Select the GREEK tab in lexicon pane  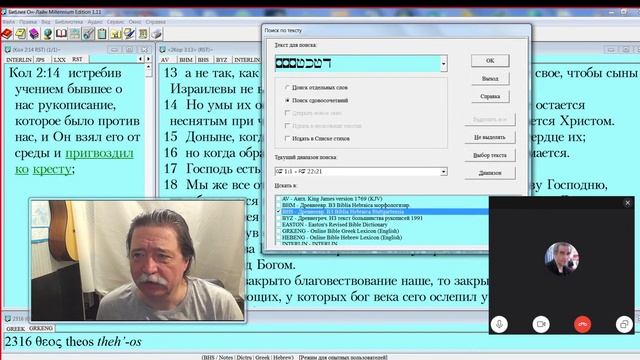click(16, 329)
